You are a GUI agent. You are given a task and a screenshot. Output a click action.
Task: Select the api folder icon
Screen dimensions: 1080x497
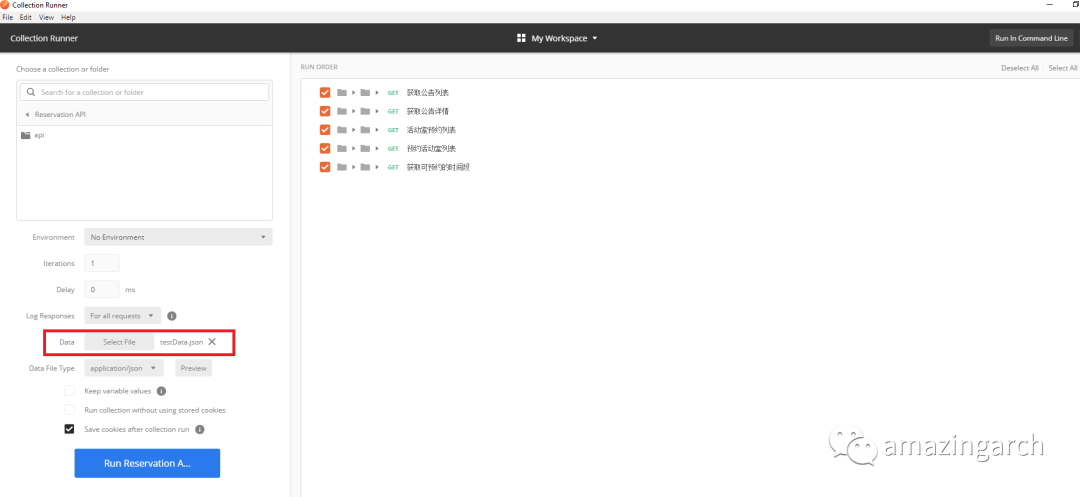(26, 136)
